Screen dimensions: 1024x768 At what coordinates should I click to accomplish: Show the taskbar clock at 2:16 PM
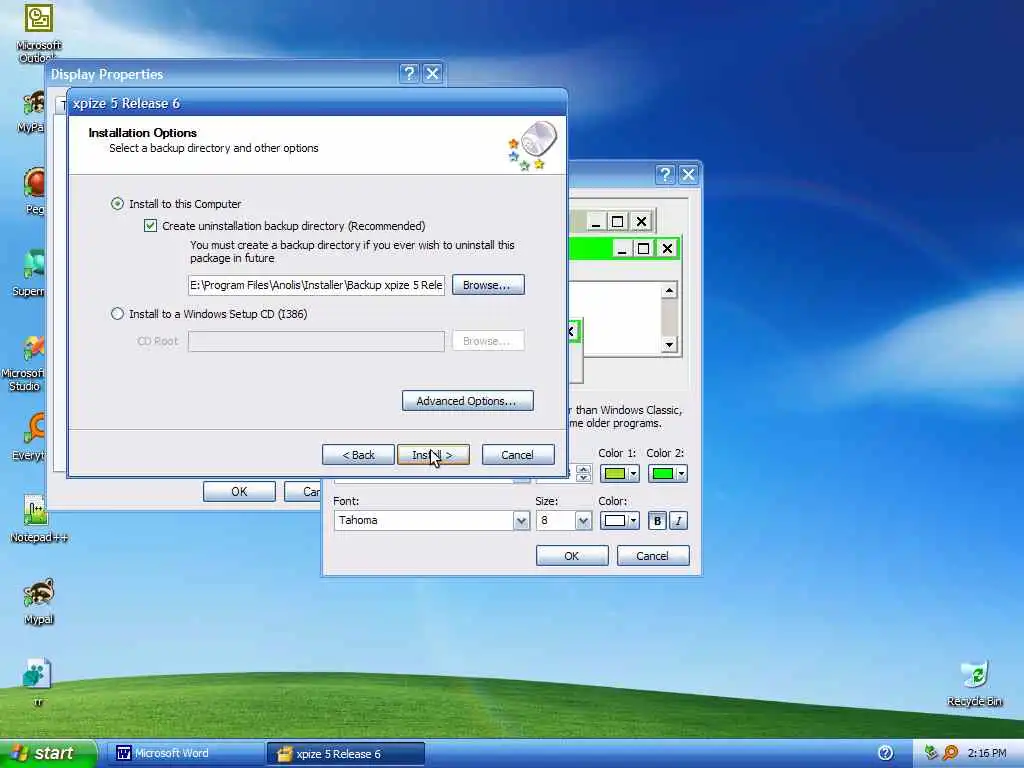pyautogui.click(x=987, y=754)
